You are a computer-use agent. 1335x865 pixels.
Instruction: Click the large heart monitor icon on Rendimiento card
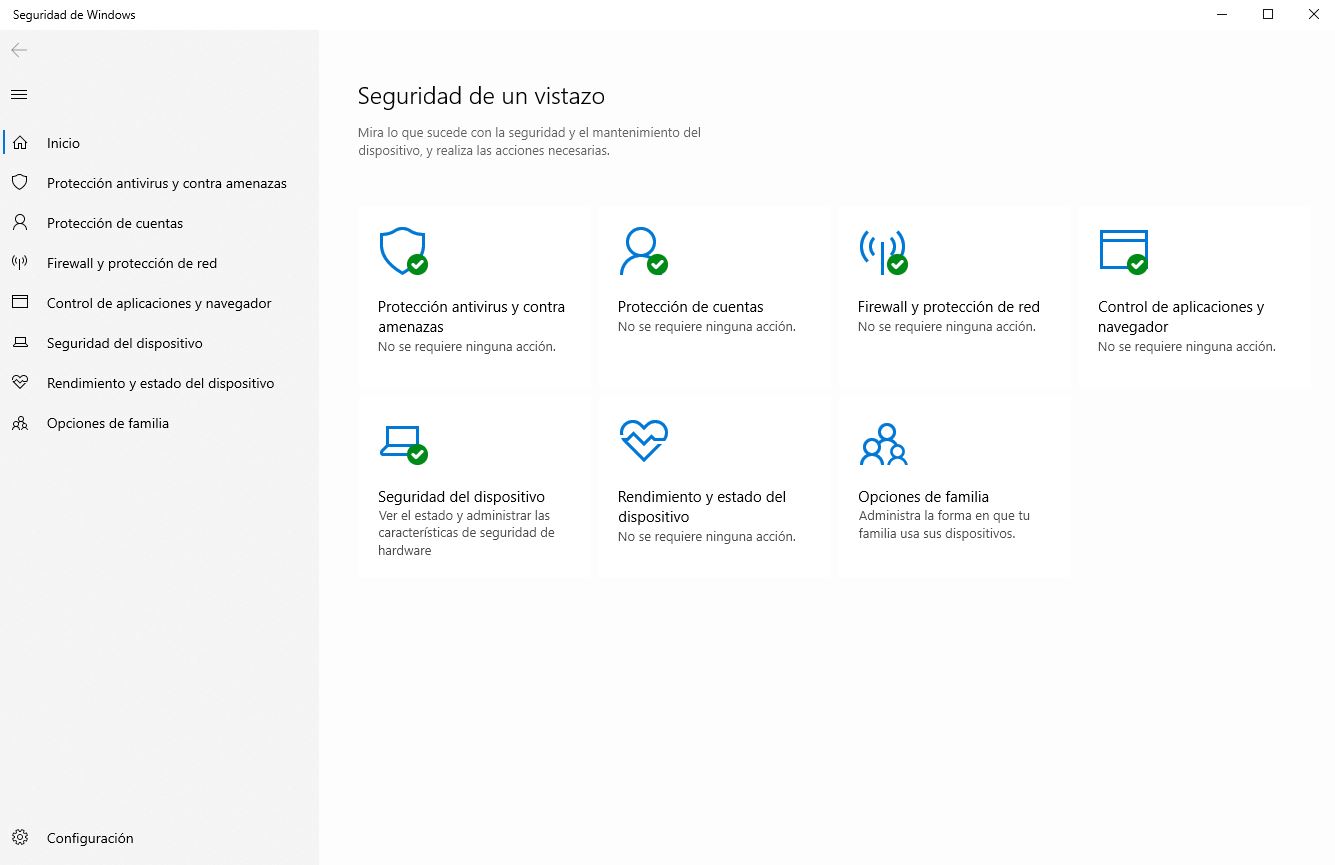coord(643,441)
